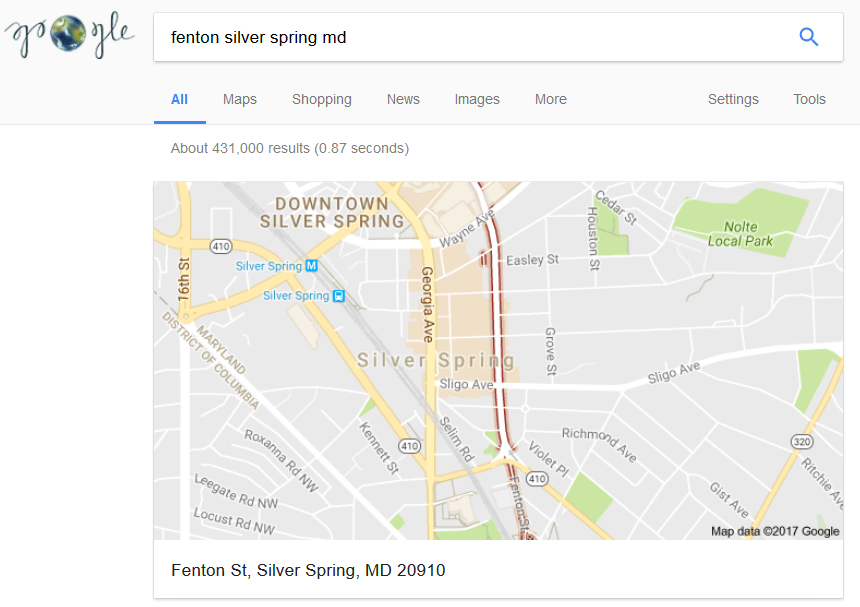Expand the Tools search filters
The image size is (860, 607).
(809, 99)
